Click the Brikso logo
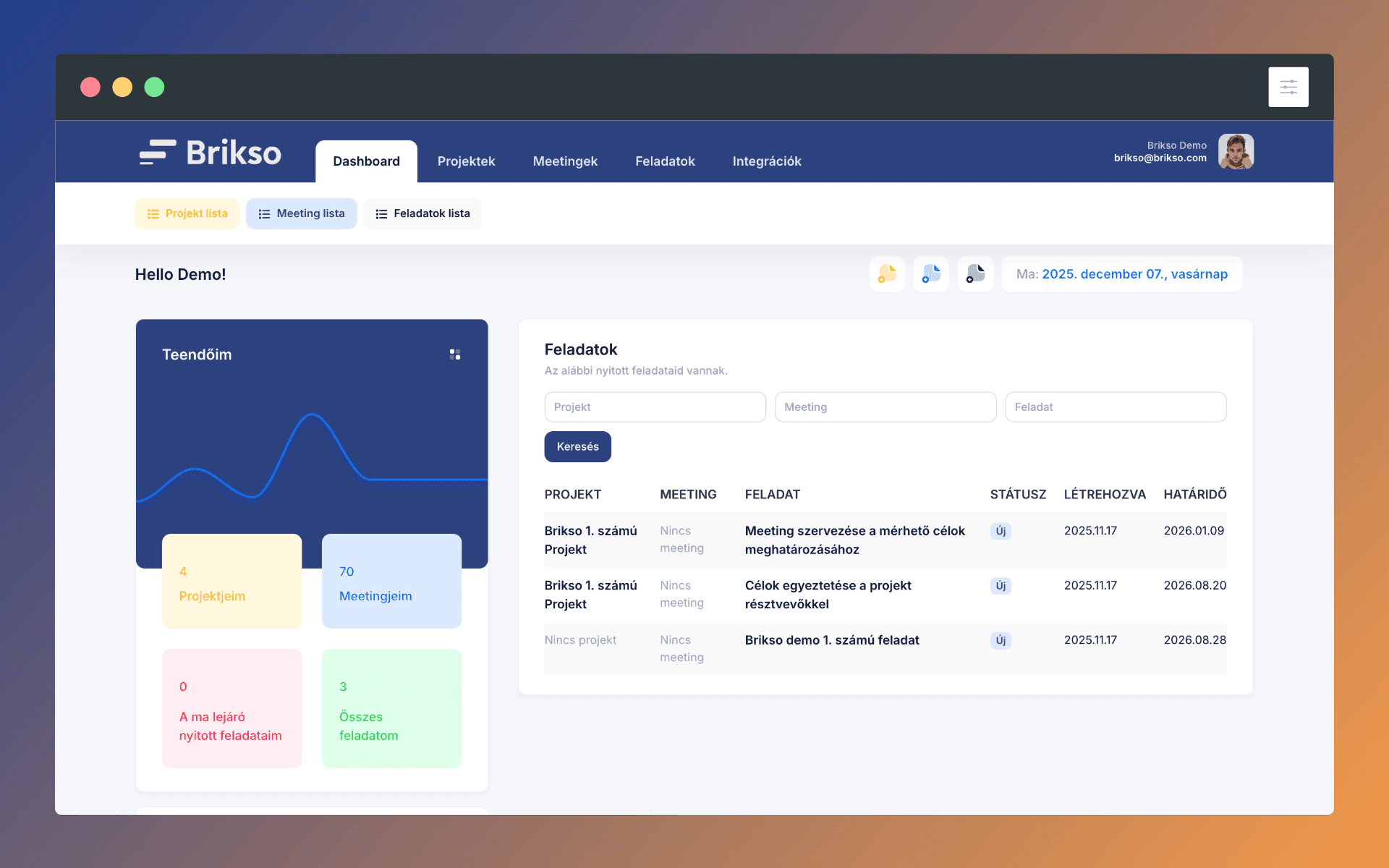The image size is (1389, 868). pyautogui.click(x=211, y=153)
